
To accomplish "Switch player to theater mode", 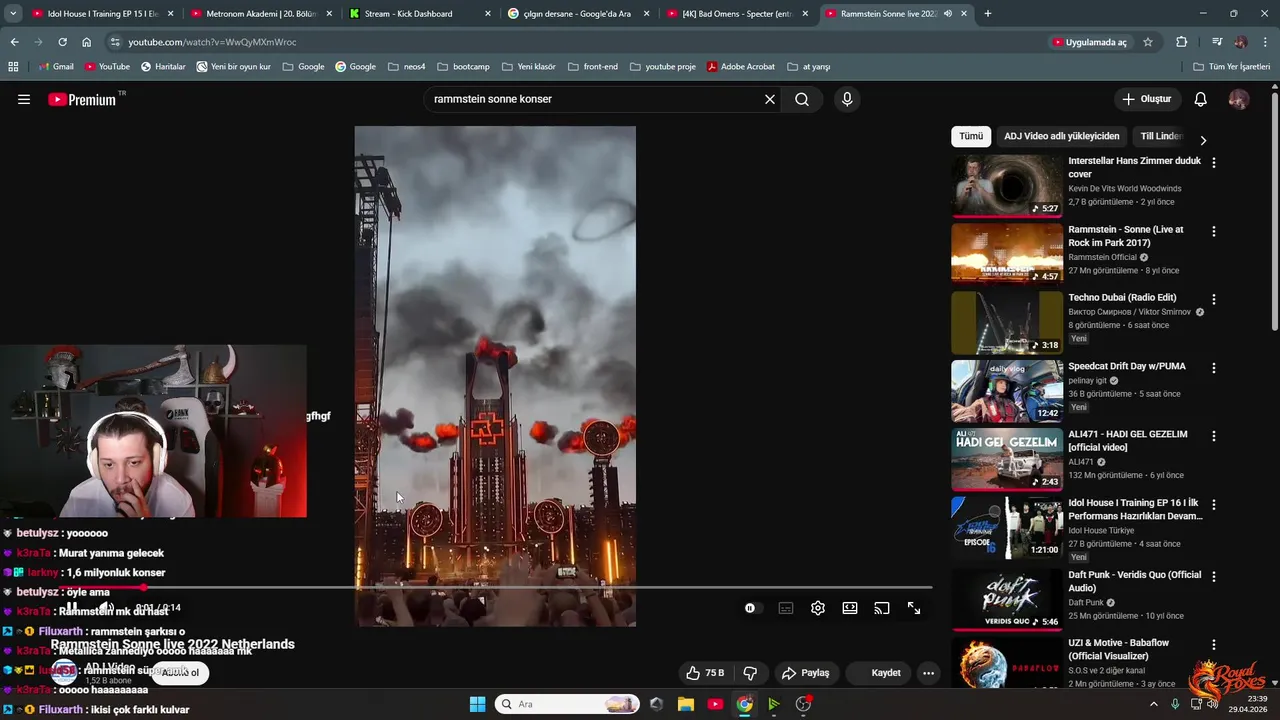I will [850, 608].
